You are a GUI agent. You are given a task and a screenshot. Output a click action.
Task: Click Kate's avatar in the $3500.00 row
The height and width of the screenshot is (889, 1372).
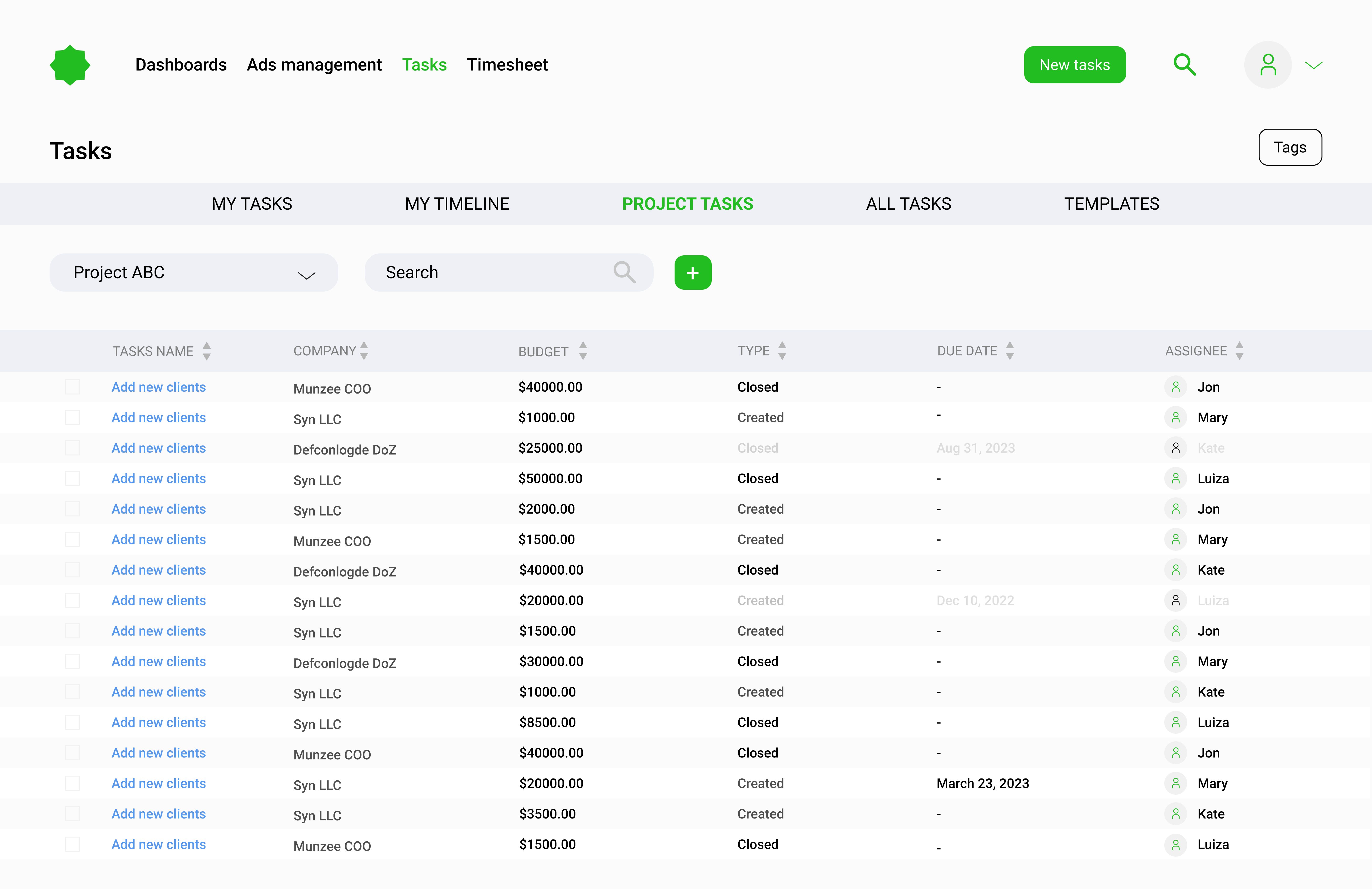coord(1175,813)
